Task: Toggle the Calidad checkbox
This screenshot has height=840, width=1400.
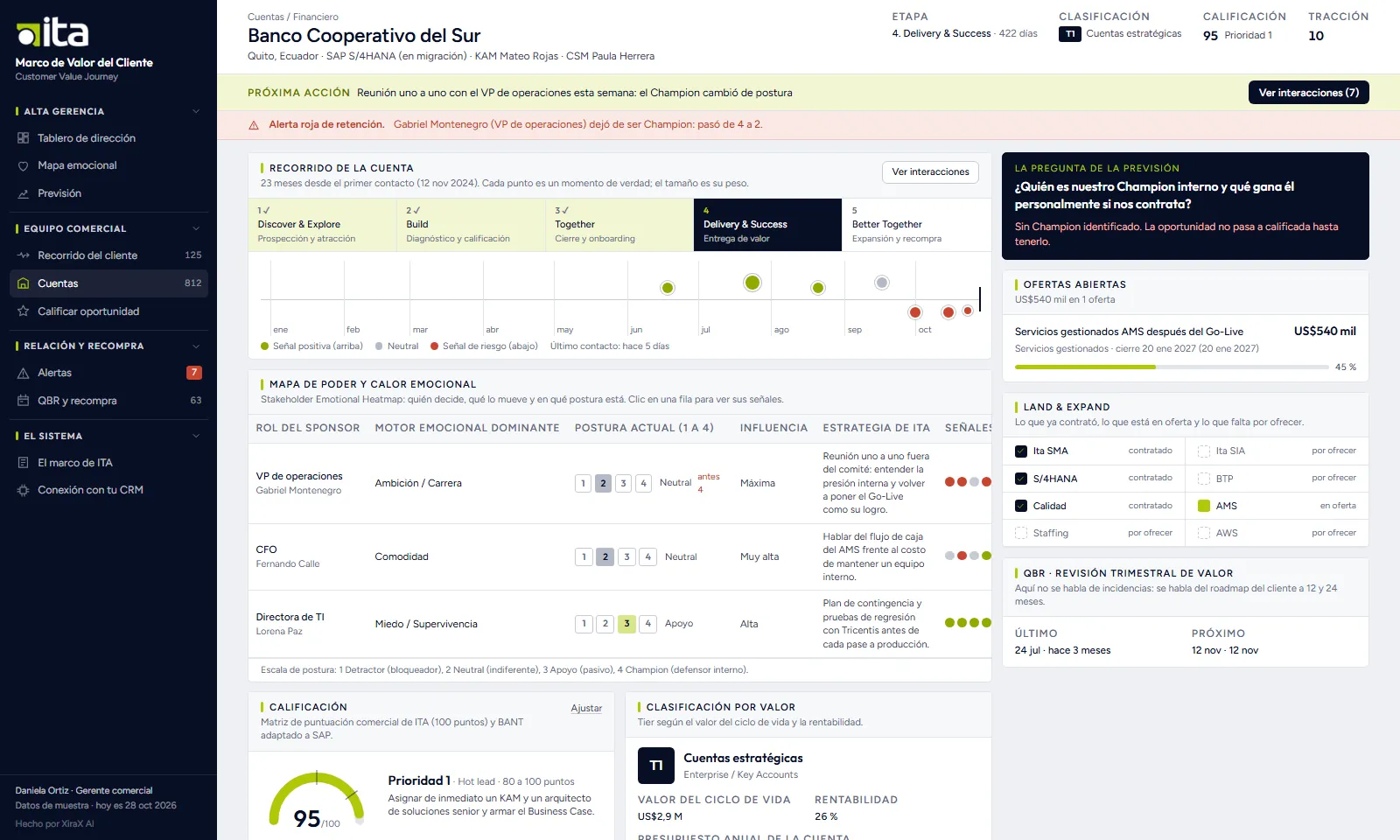Action: (1021, 506)
